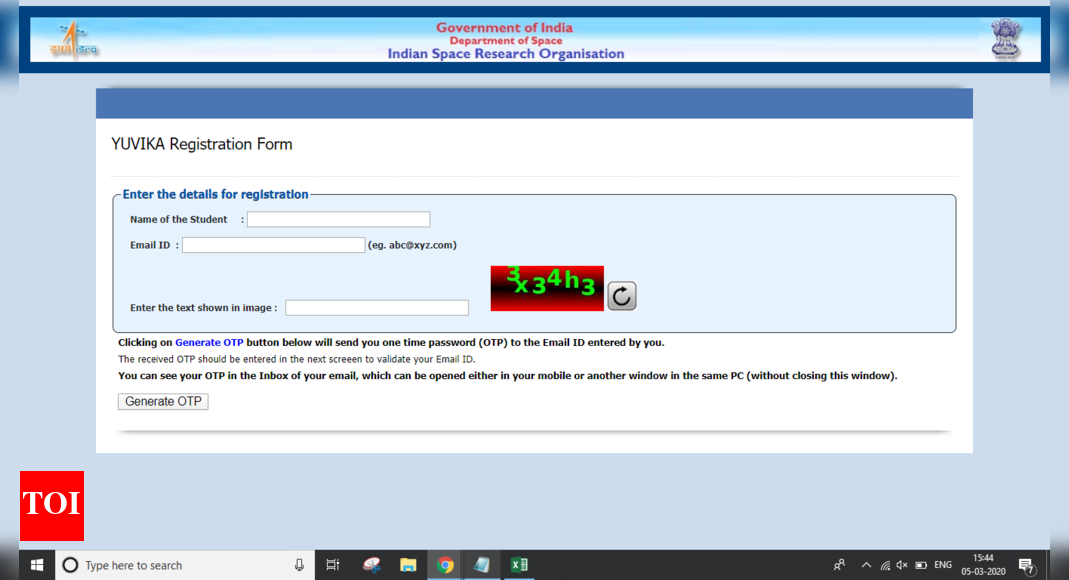The height and width of the screenshot is (580, 1069).
Task: Click the captcha image 3x34h3
Action: pos(547,288)
